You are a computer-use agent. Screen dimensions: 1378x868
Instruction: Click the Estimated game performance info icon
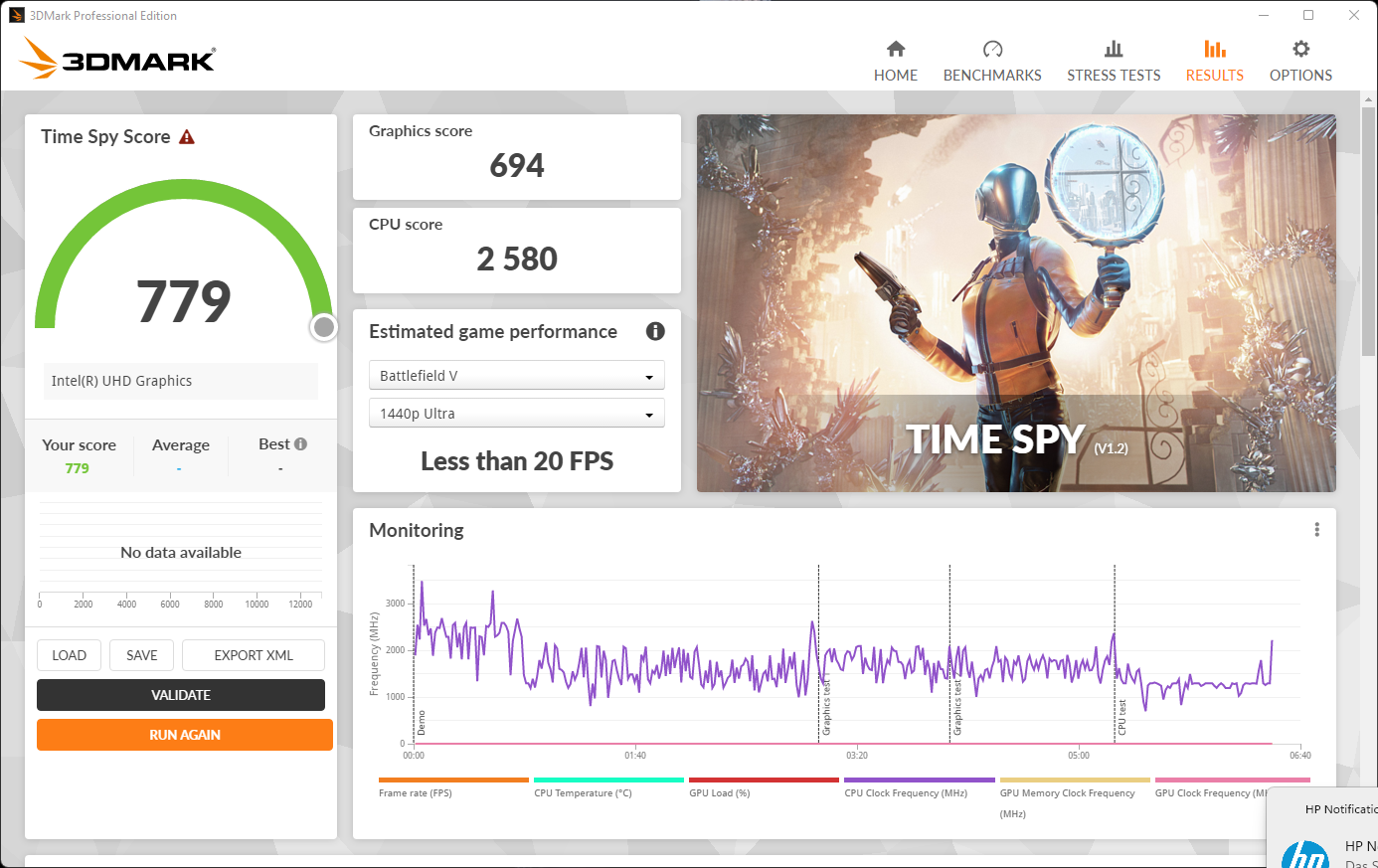click(x=655, y=331)
